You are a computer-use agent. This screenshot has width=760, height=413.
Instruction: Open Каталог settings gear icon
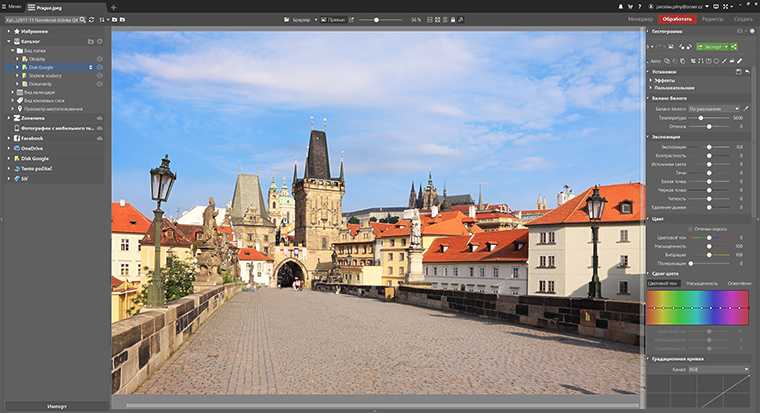click(100, 42)
